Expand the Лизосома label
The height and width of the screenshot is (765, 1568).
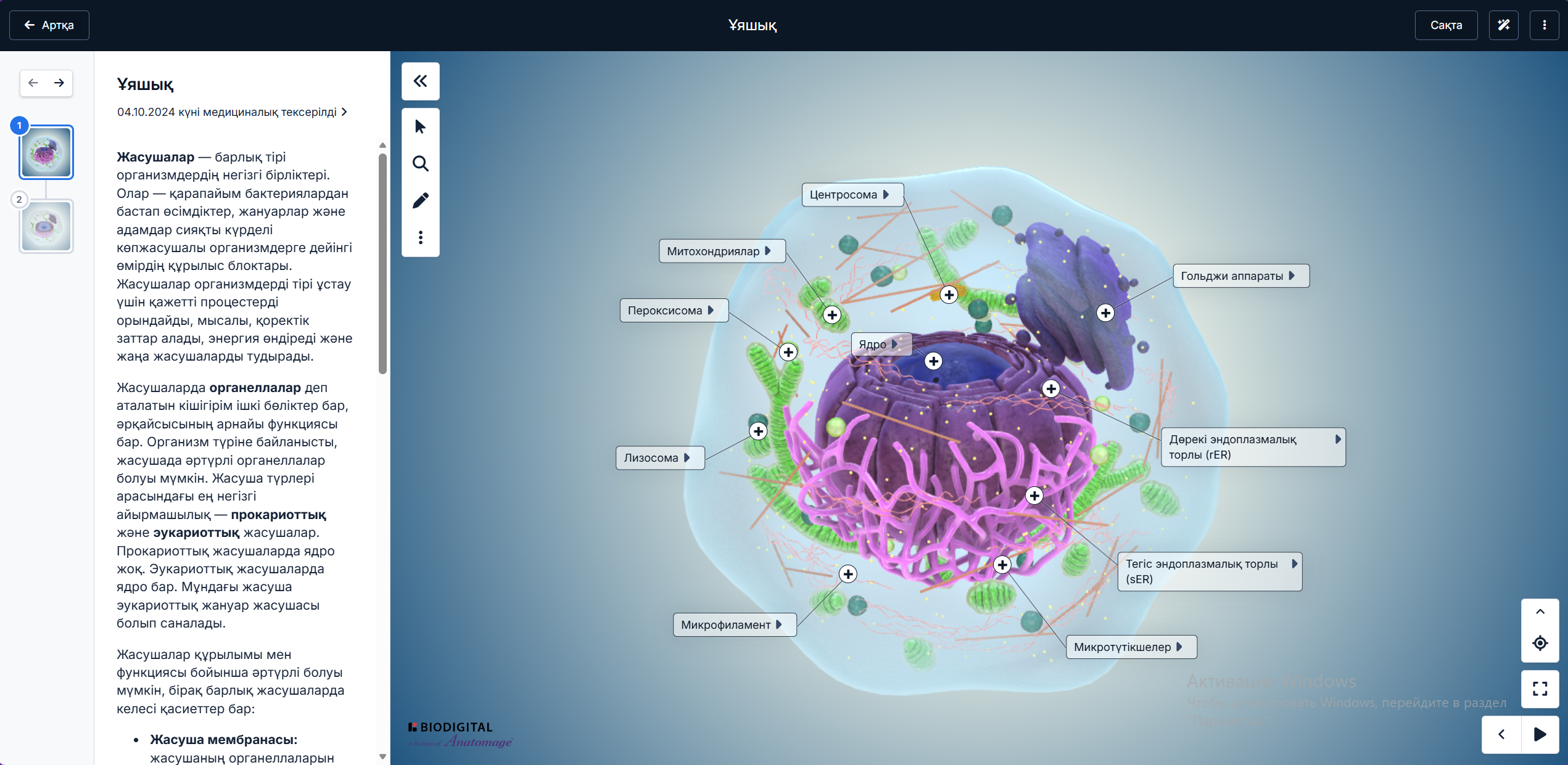pyautogui.click(x=687, y=458)
